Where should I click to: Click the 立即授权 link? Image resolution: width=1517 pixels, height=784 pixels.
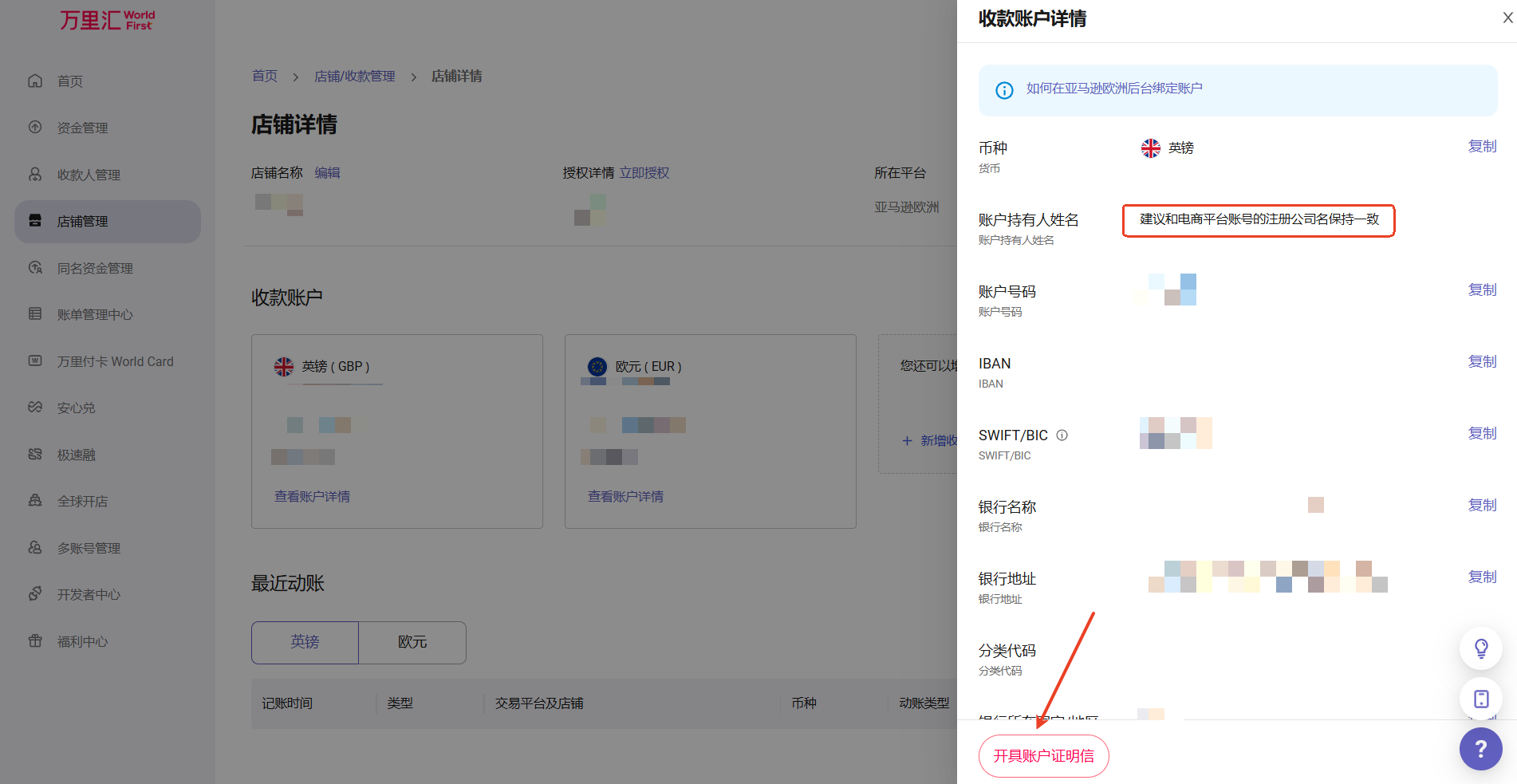(x=644, y=172)
